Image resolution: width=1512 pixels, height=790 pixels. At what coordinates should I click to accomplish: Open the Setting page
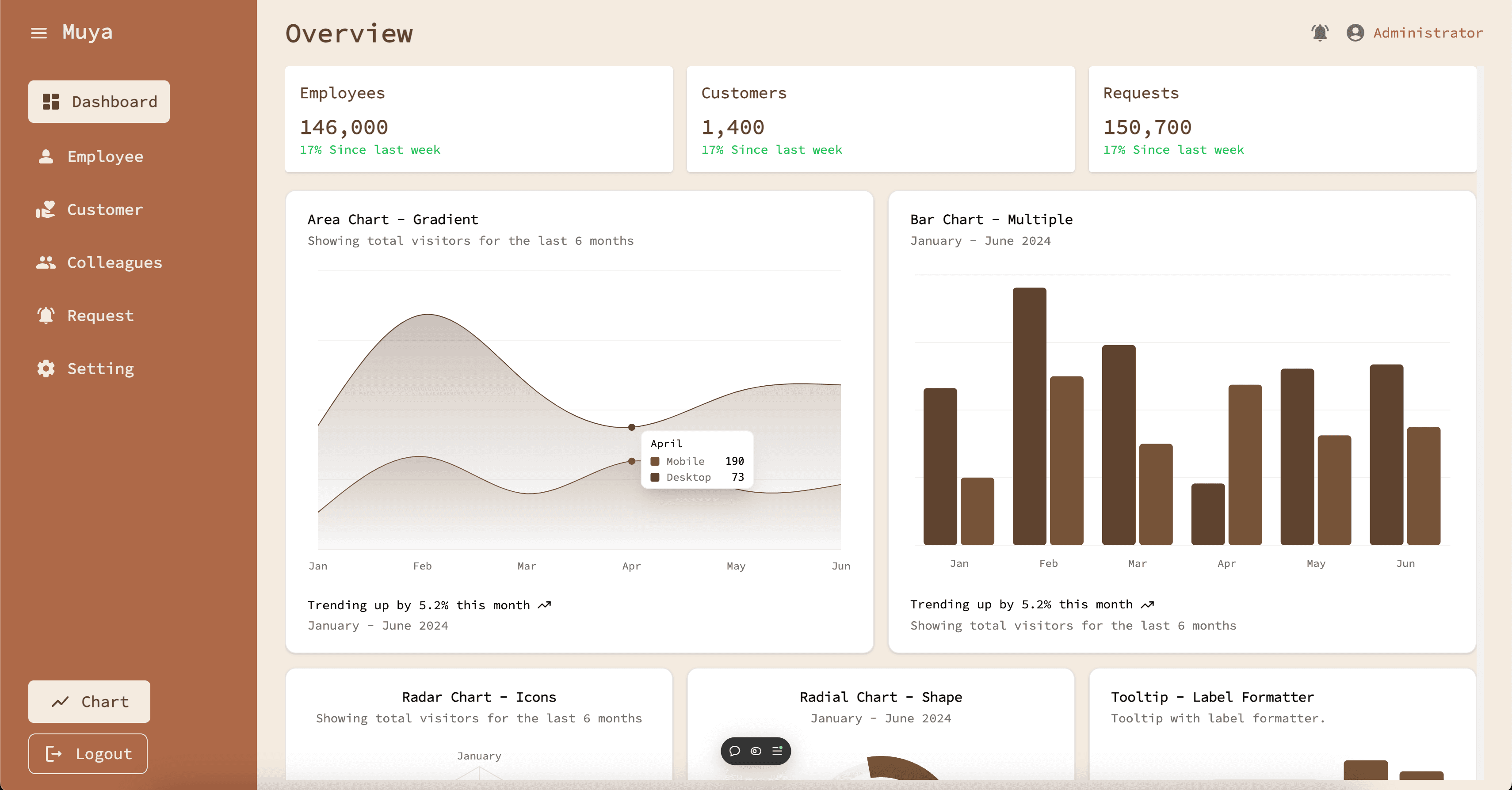point(86,368)
